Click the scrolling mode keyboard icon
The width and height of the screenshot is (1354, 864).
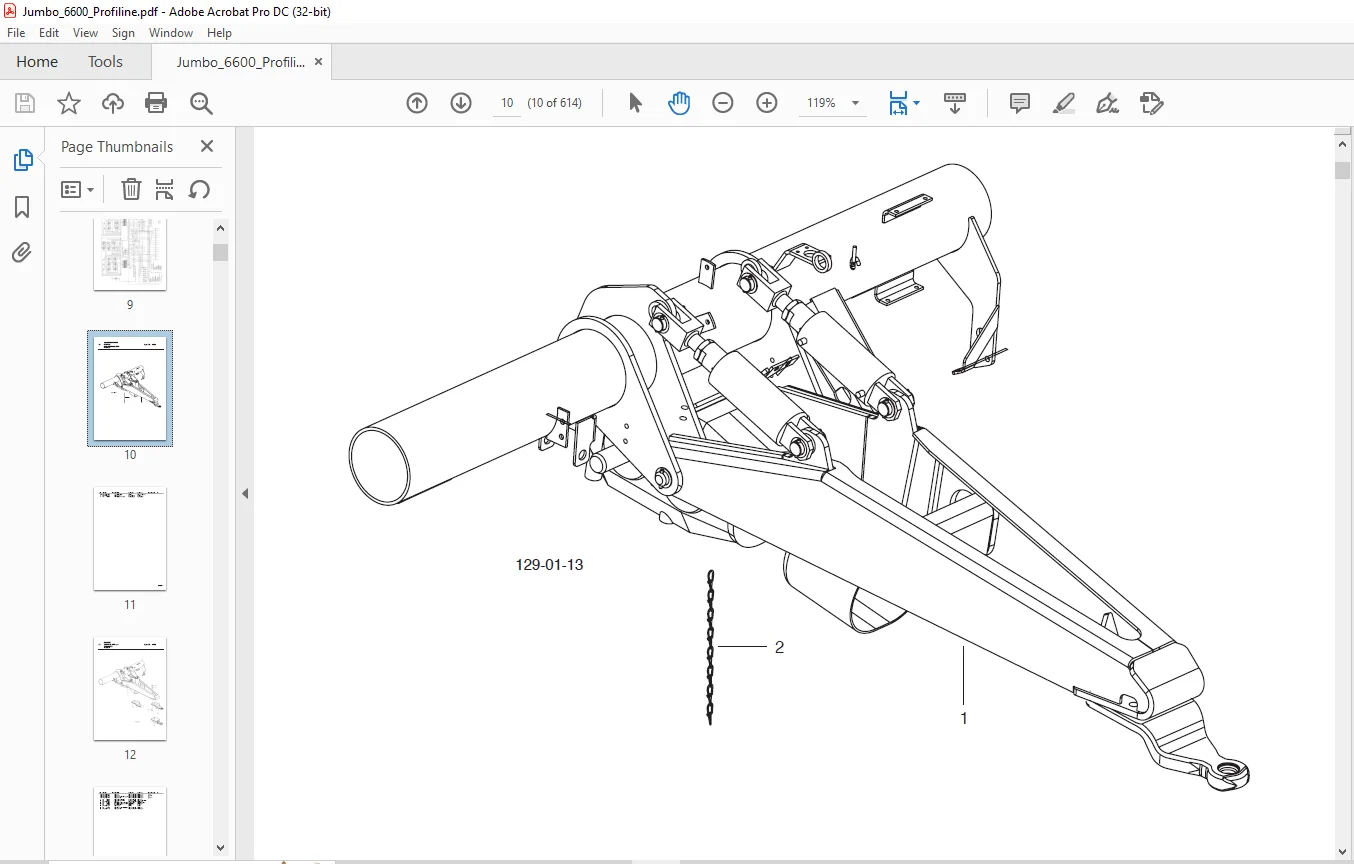tap(955, 103)
